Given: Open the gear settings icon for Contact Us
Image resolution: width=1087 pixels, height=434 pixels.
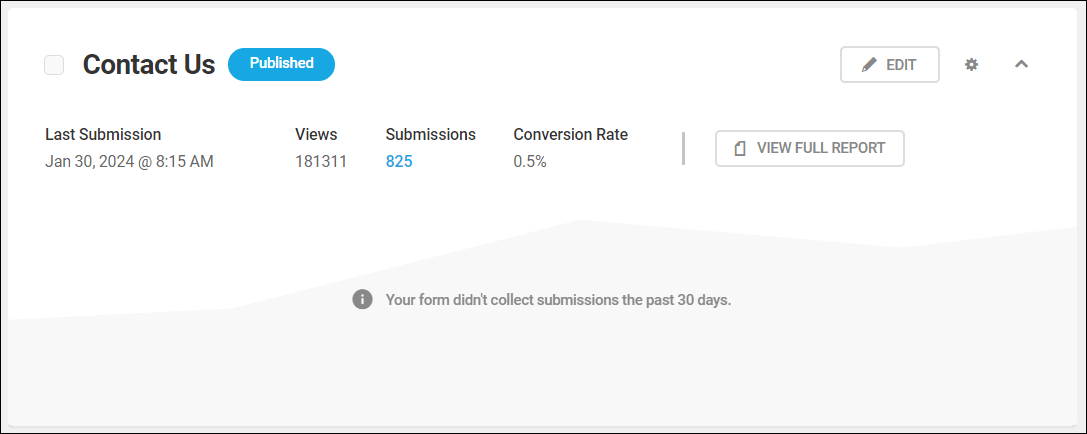Looking at the screenshot, I should (x=972, y=64).
